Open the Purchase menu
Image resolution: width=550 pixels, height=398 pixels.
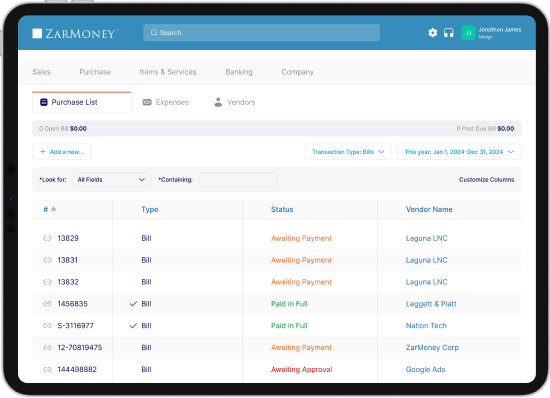[x=95, y=72]
